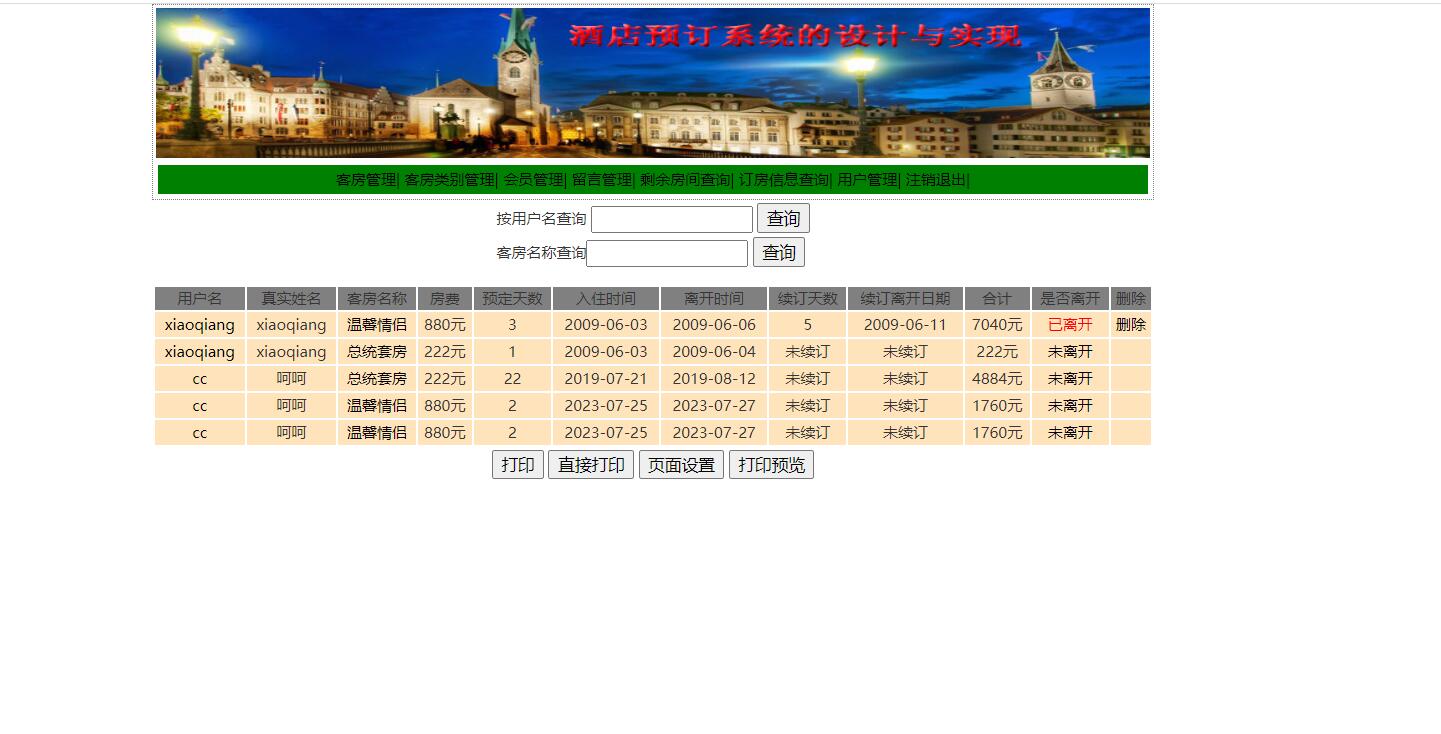The image size is (1441, 734).
Task: Click the 打印 button
Action: (518, 465)
